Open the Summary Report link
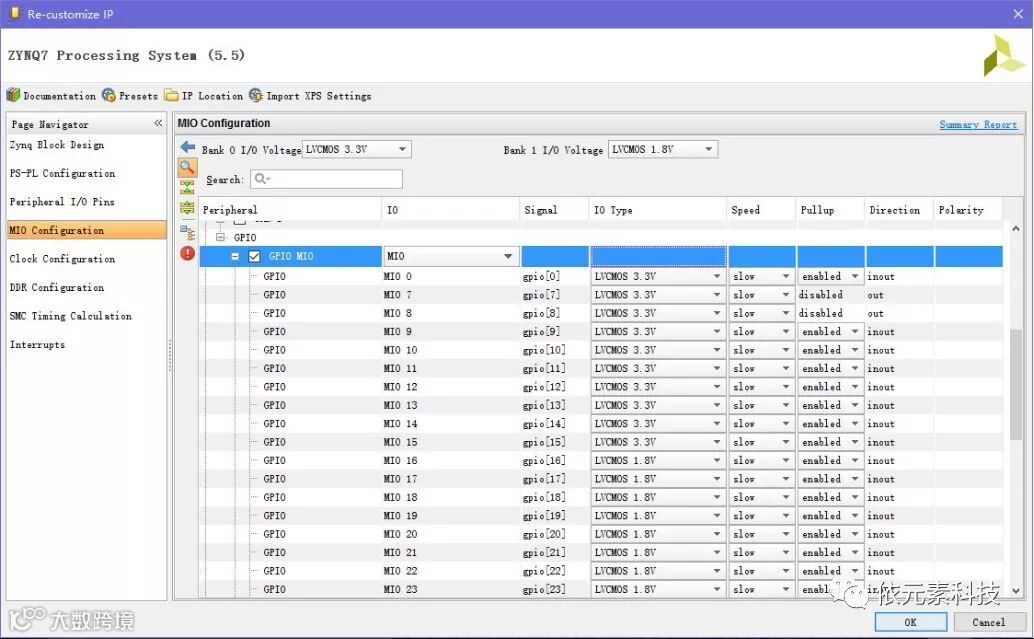1034x639 pixels. click(978, 124)
